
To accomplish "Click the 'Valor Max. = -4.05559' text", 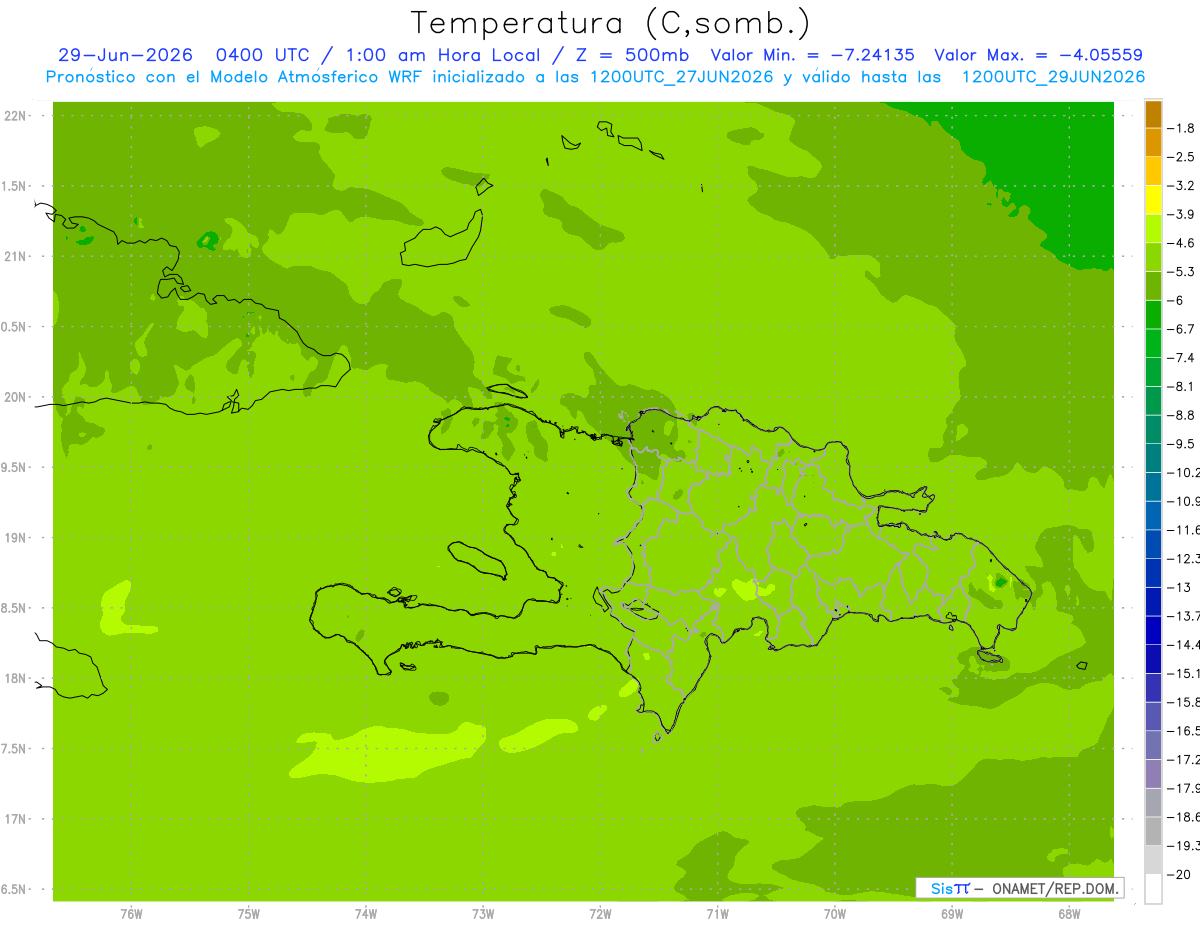I will point(1038,55).
